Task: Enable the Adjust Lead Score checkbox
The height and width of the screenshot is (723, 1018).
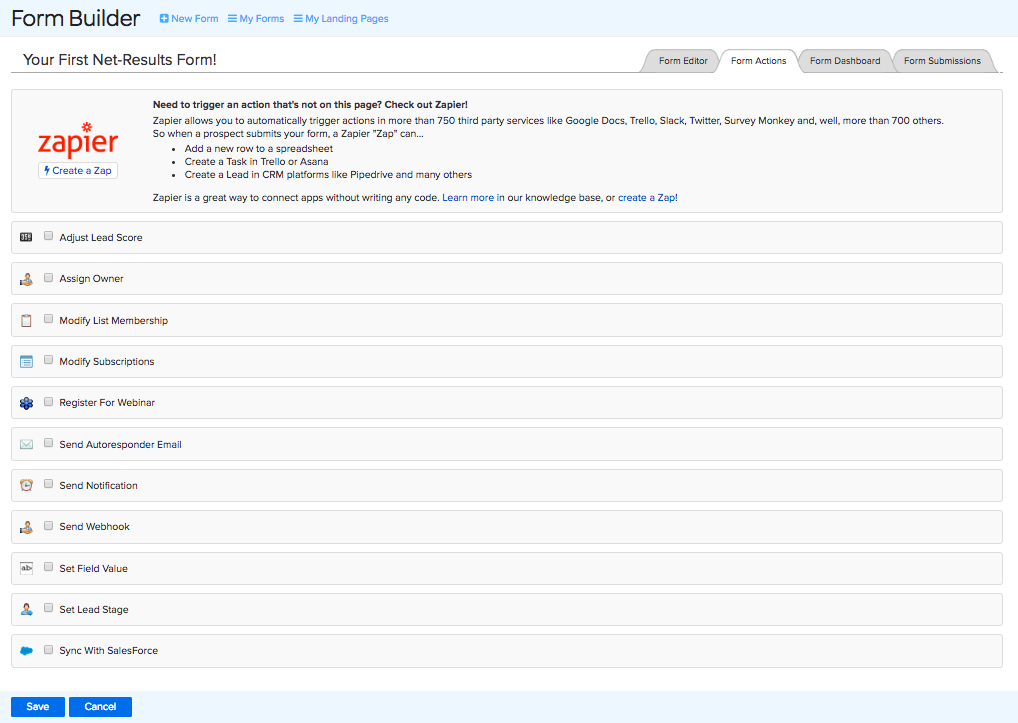Action: [48, 236]
